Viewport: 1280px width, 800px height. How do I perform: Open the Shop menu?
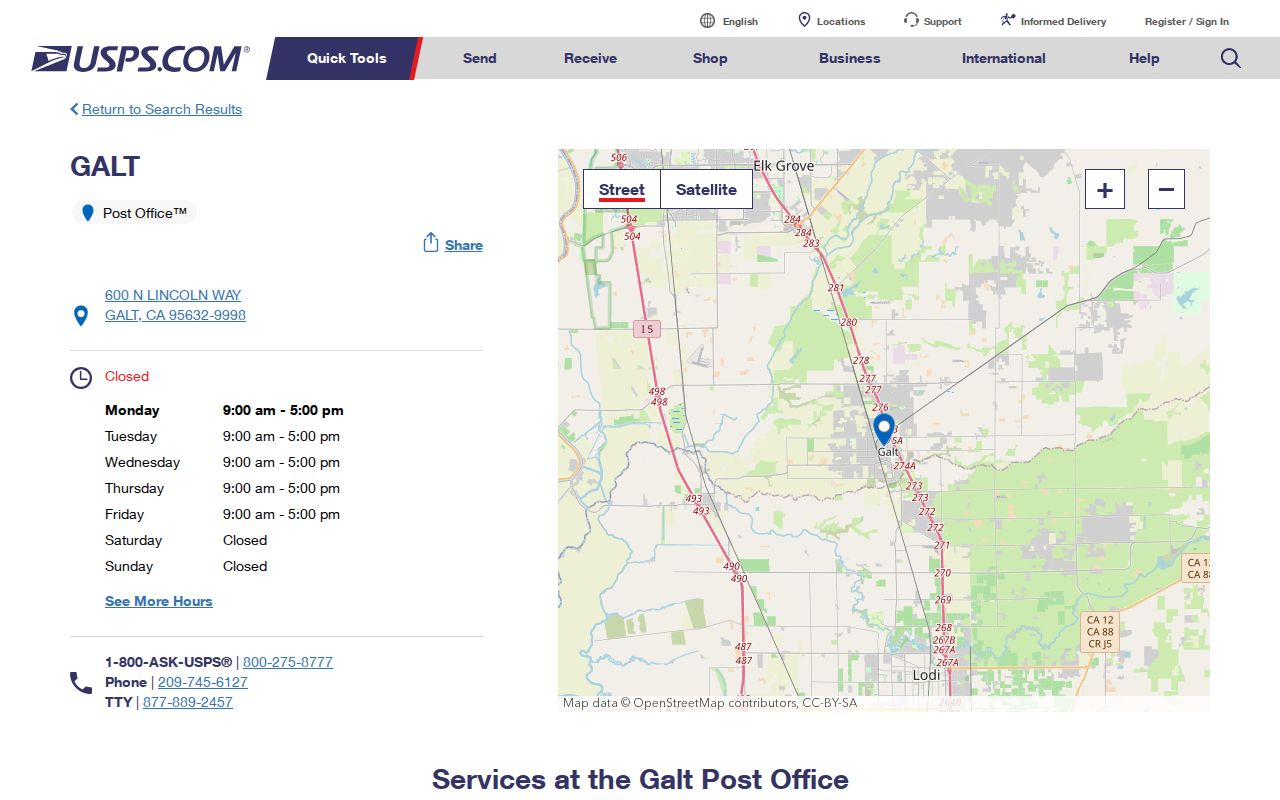coord(710,58)
